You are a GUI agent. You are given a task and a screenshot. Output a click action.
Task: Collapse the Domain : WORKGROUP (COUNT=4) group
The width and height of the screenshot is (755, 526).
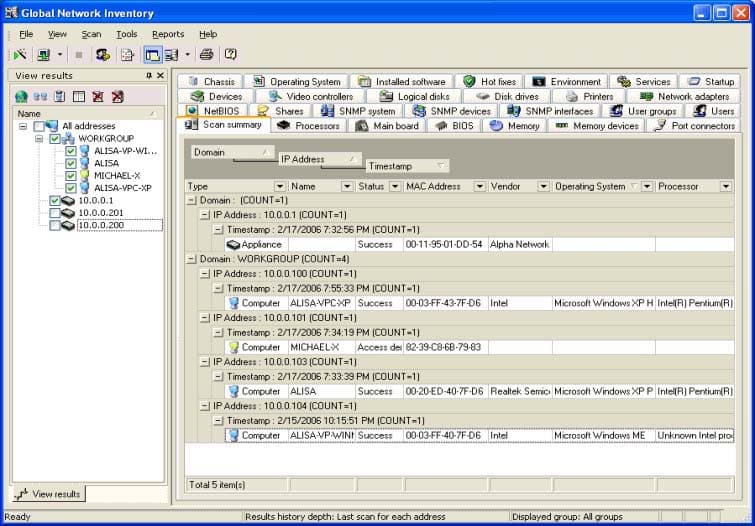(191, 259)
